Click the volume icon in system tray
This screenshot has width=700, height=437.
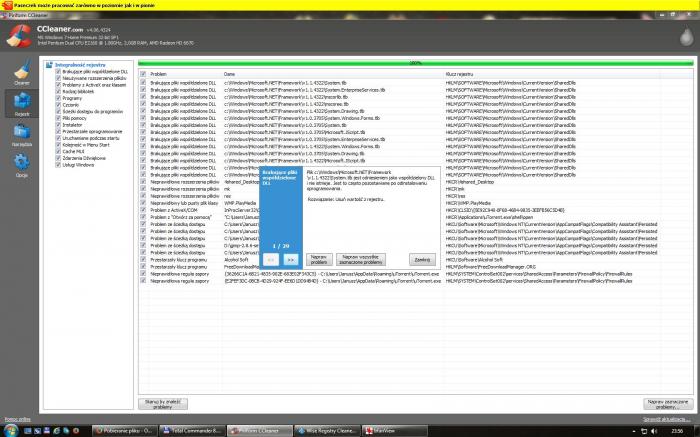coord(654,431)
